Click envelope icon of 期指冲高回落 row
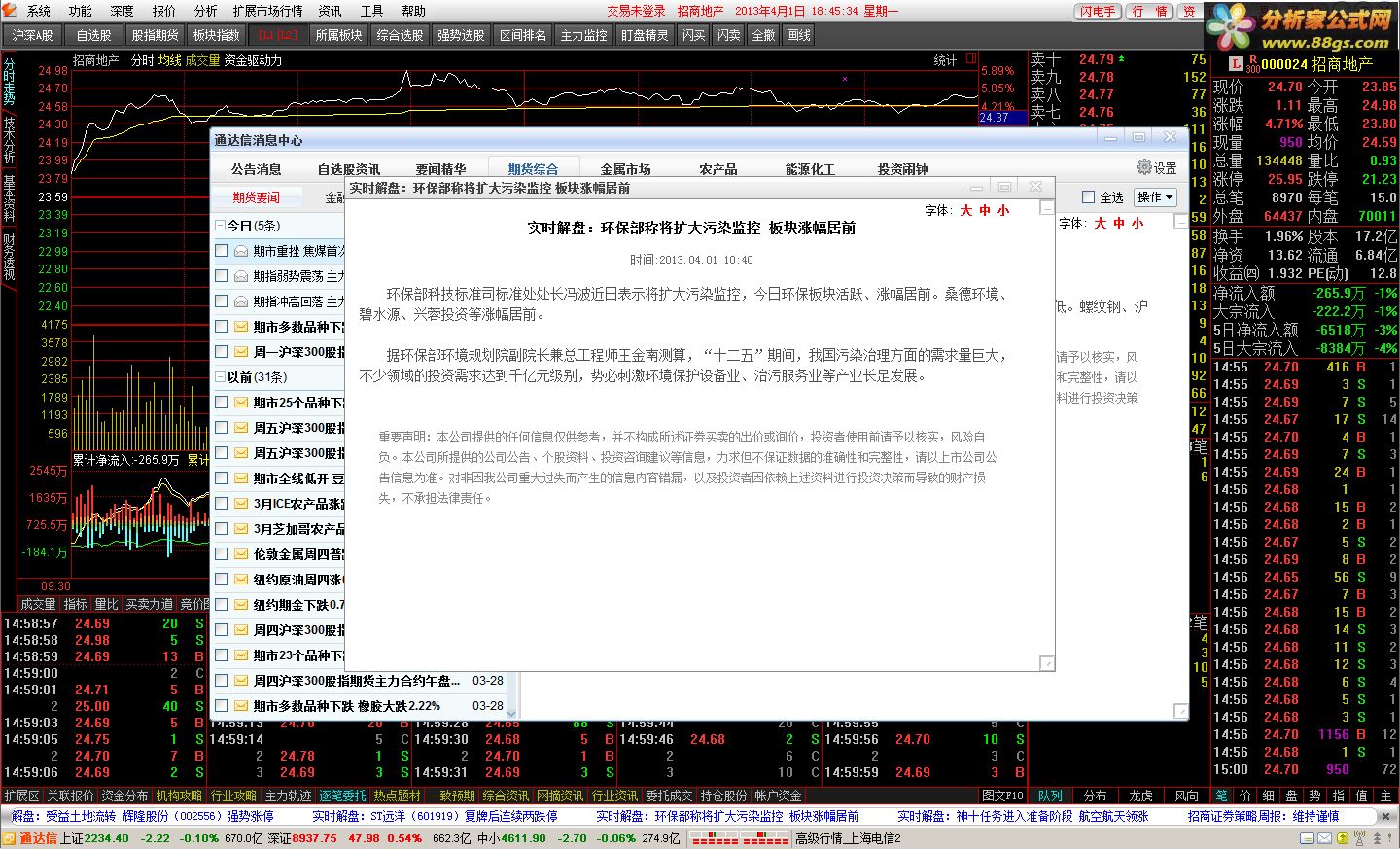The height and width of the screenshot is (849, 1400). coord(241,301)
